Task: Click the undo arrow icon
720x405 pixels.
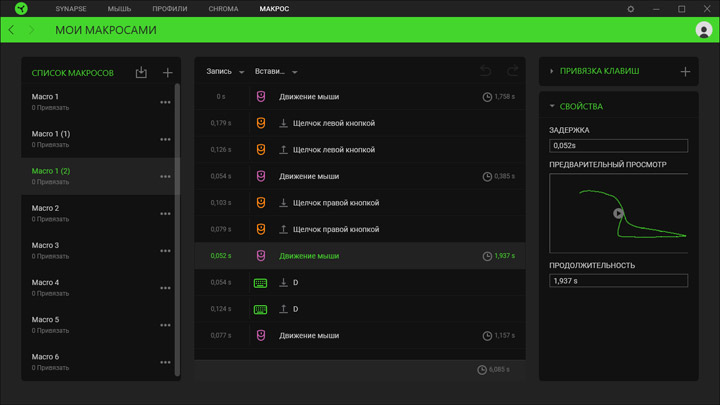Action: pos(485,71)
